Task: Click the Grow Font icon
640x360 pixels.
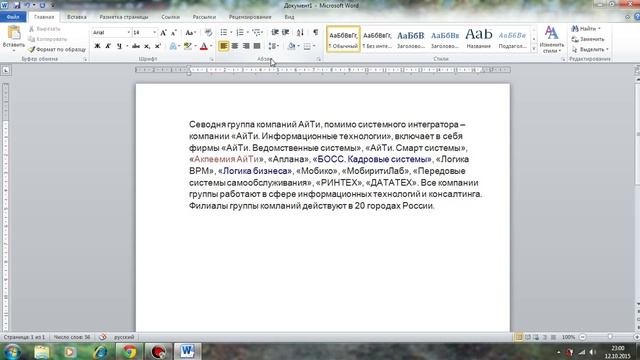Action: click(x=163, y=33)
